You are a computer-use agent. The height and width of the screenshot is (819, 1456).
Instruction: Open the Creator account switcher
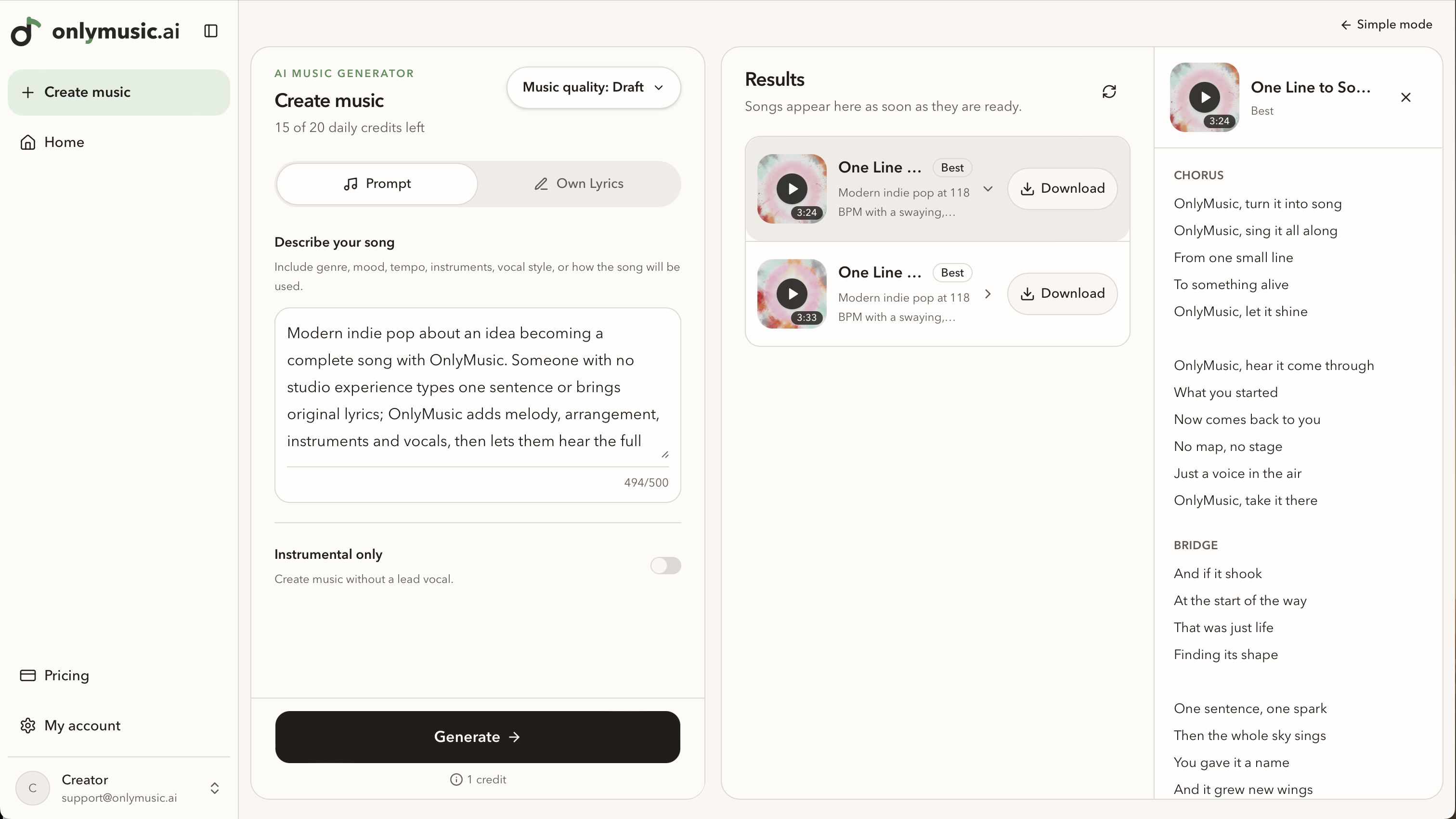click(215, 788)
